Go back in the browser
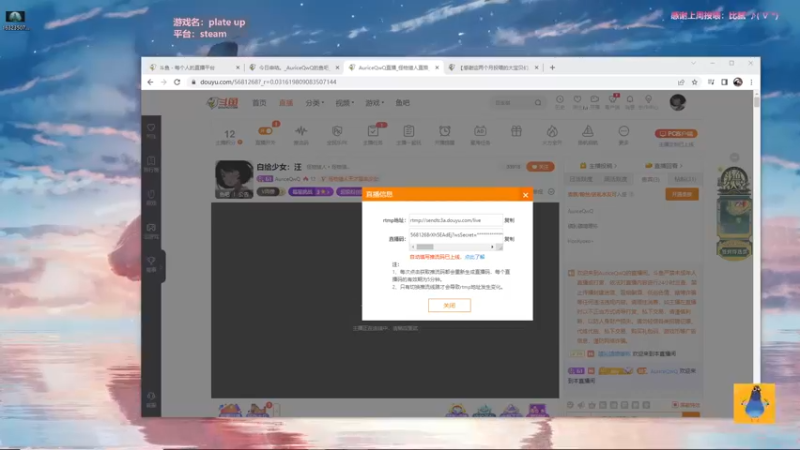Image resolution: width=800 pixels, height=450 pixels. [150, 82]
